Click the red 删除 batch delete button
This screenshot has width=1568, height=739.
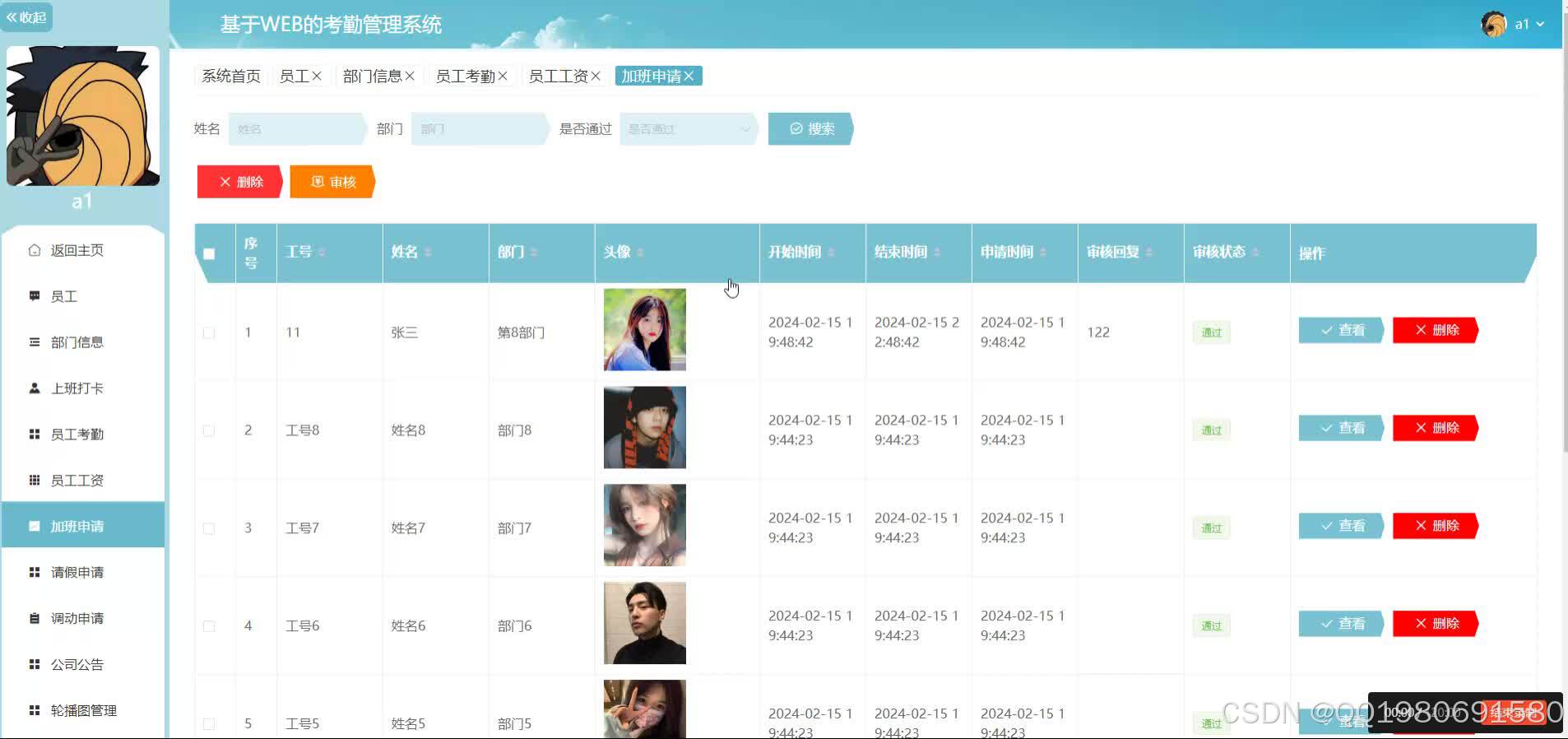(239, 182)
